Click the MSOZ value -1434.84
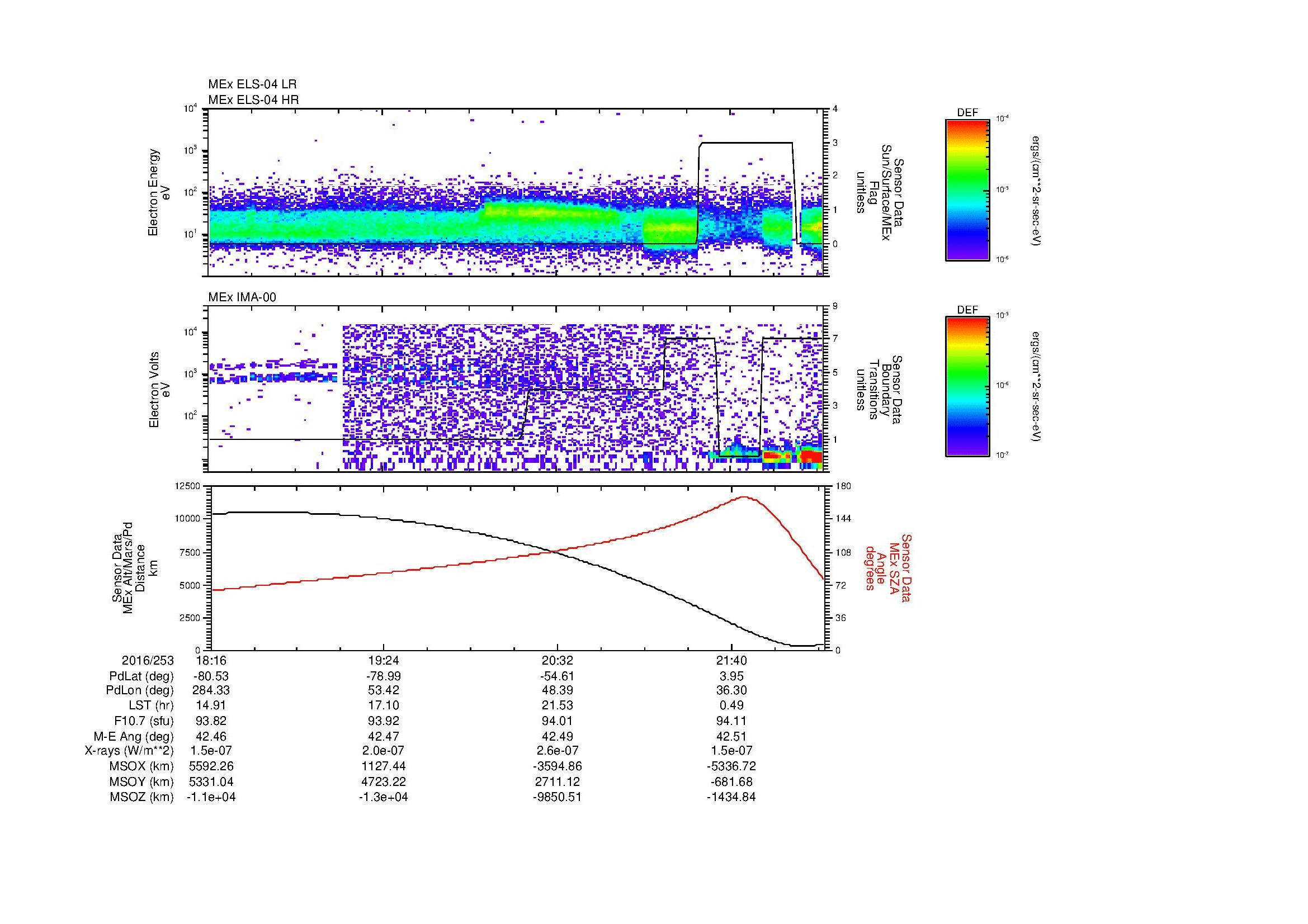Viewport: 1308px width, 924px height. point(731,797)
